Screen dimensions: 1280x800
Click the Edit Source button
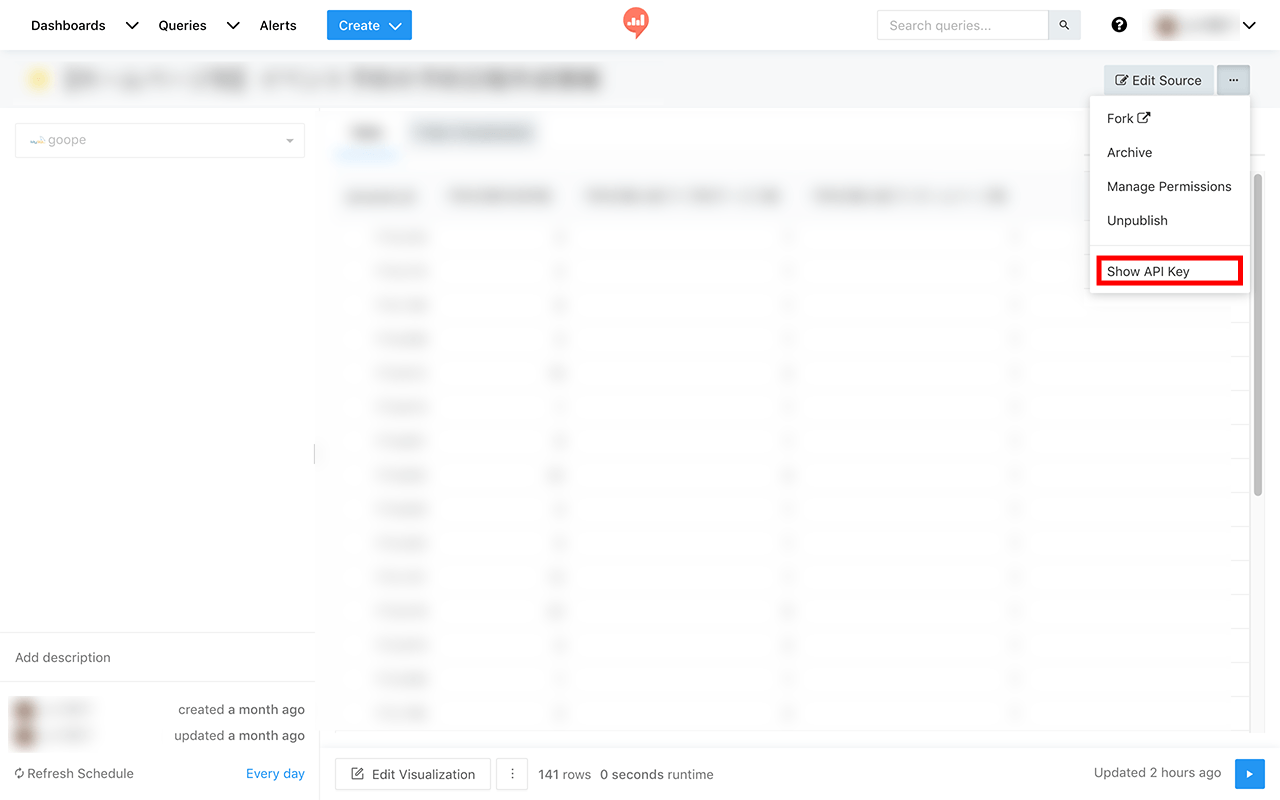1159,80
